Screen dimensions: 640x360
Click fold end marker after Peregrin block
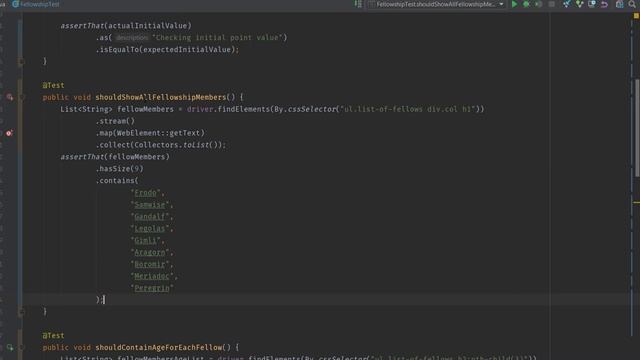[x=22, y=312]
